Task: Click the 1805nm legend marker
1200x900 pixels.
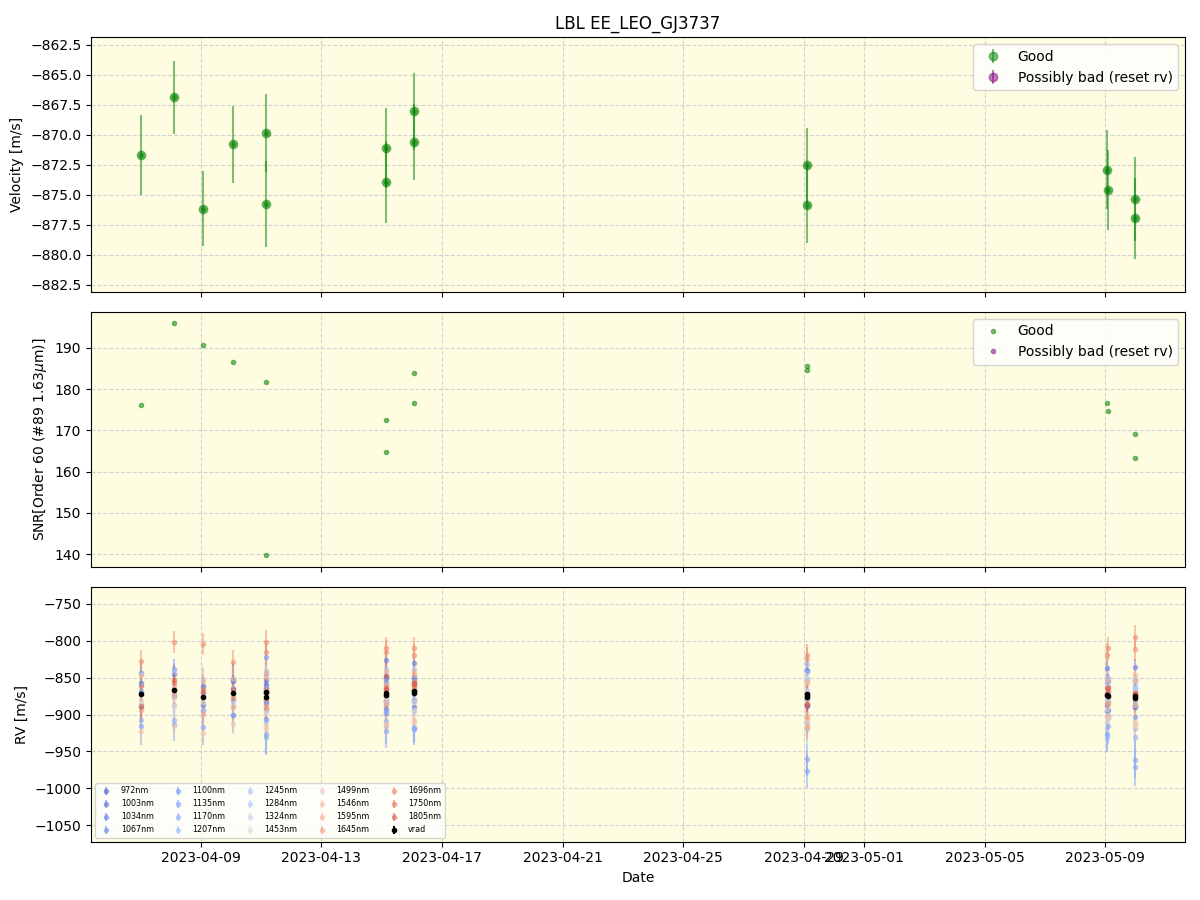Action: pos(394,817)
